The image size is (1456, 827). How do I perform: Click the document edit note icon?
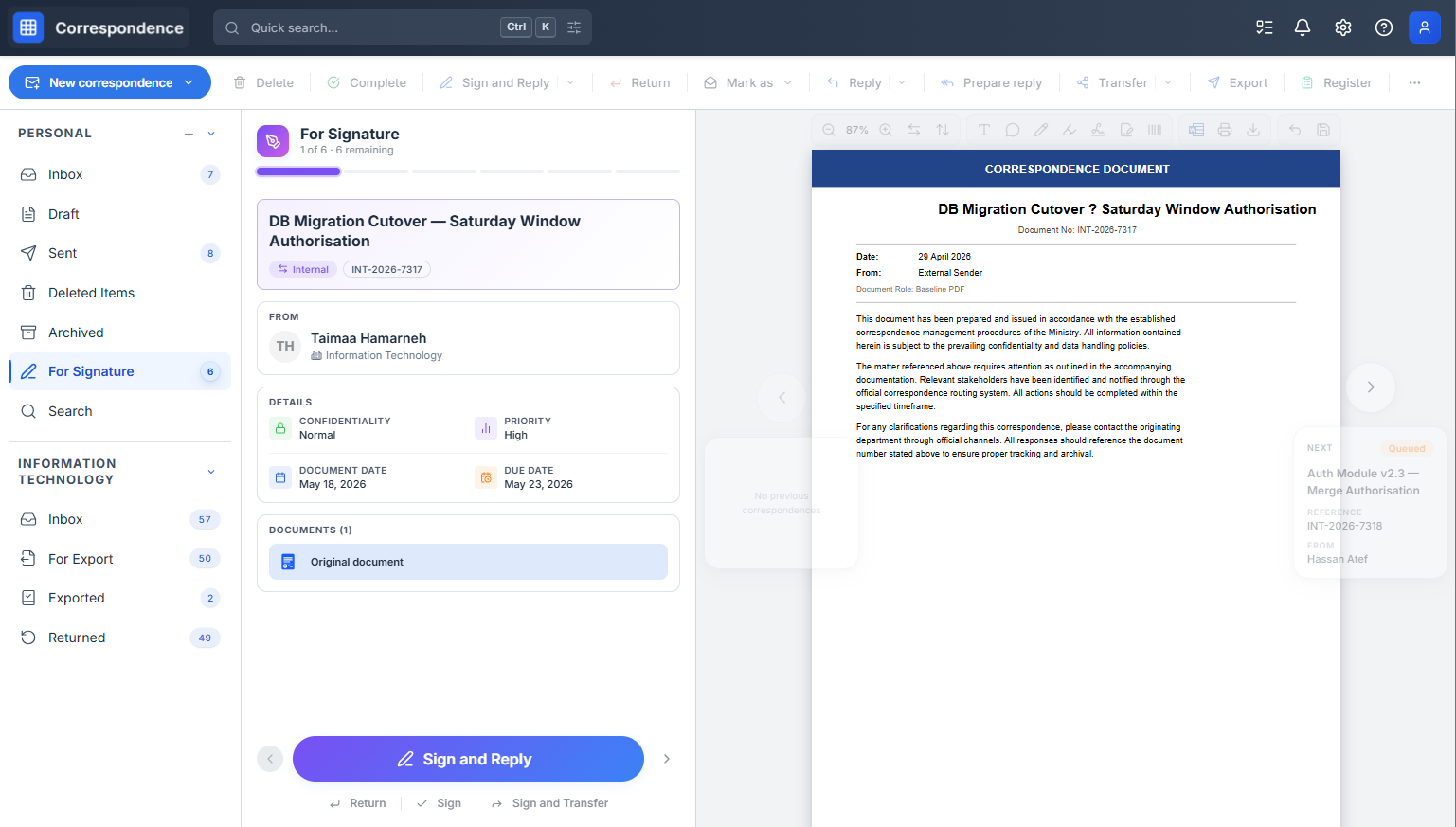tap(1126, 130)
